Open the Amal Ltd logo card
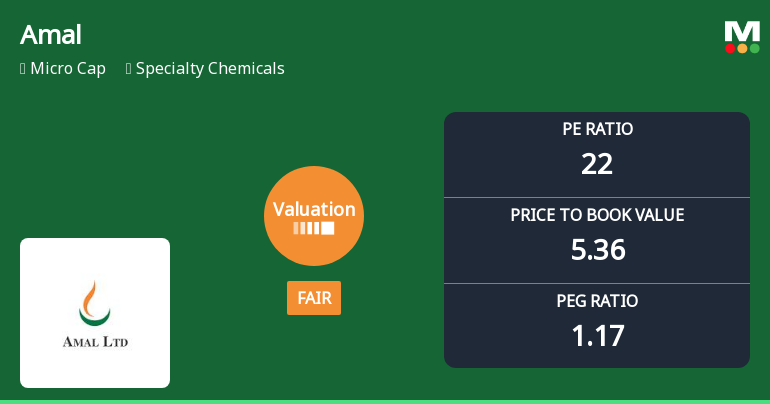The image size is (770, 404). click(x=95, y=313)
